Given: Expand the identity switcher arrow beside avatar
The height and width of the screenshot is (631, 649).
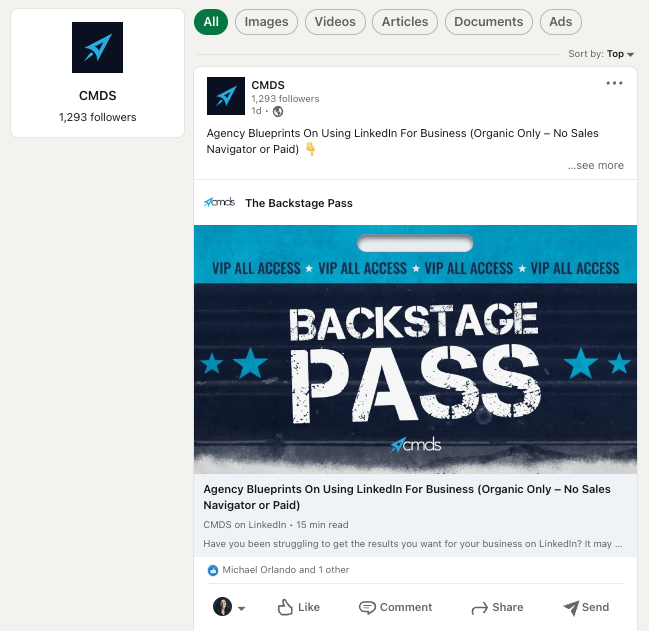Looking at the screenshot, I should (242, 608).
